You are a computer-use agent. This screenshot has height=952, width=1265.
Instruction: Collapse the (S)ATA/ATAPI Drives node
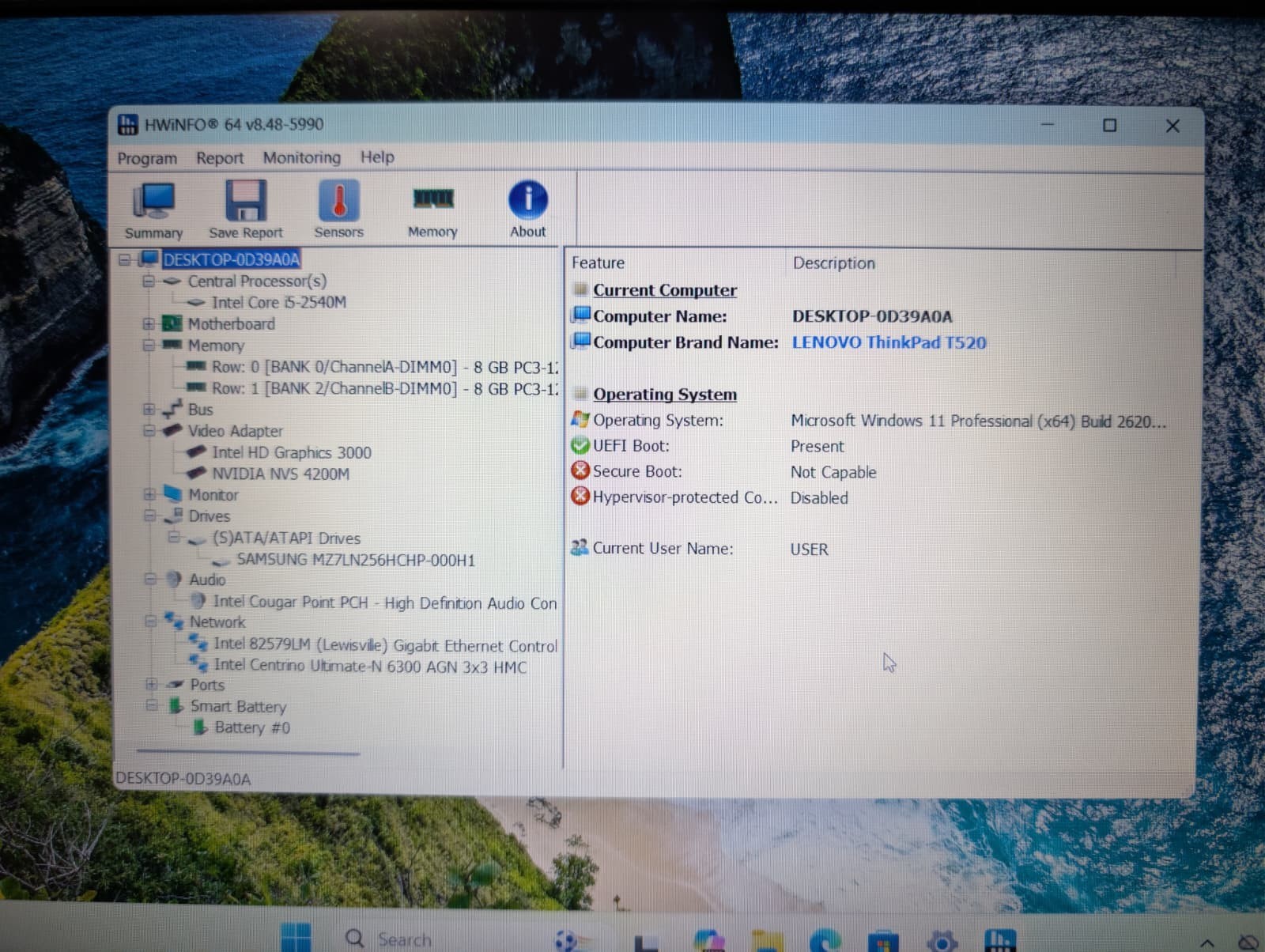[x=173, y=537]
